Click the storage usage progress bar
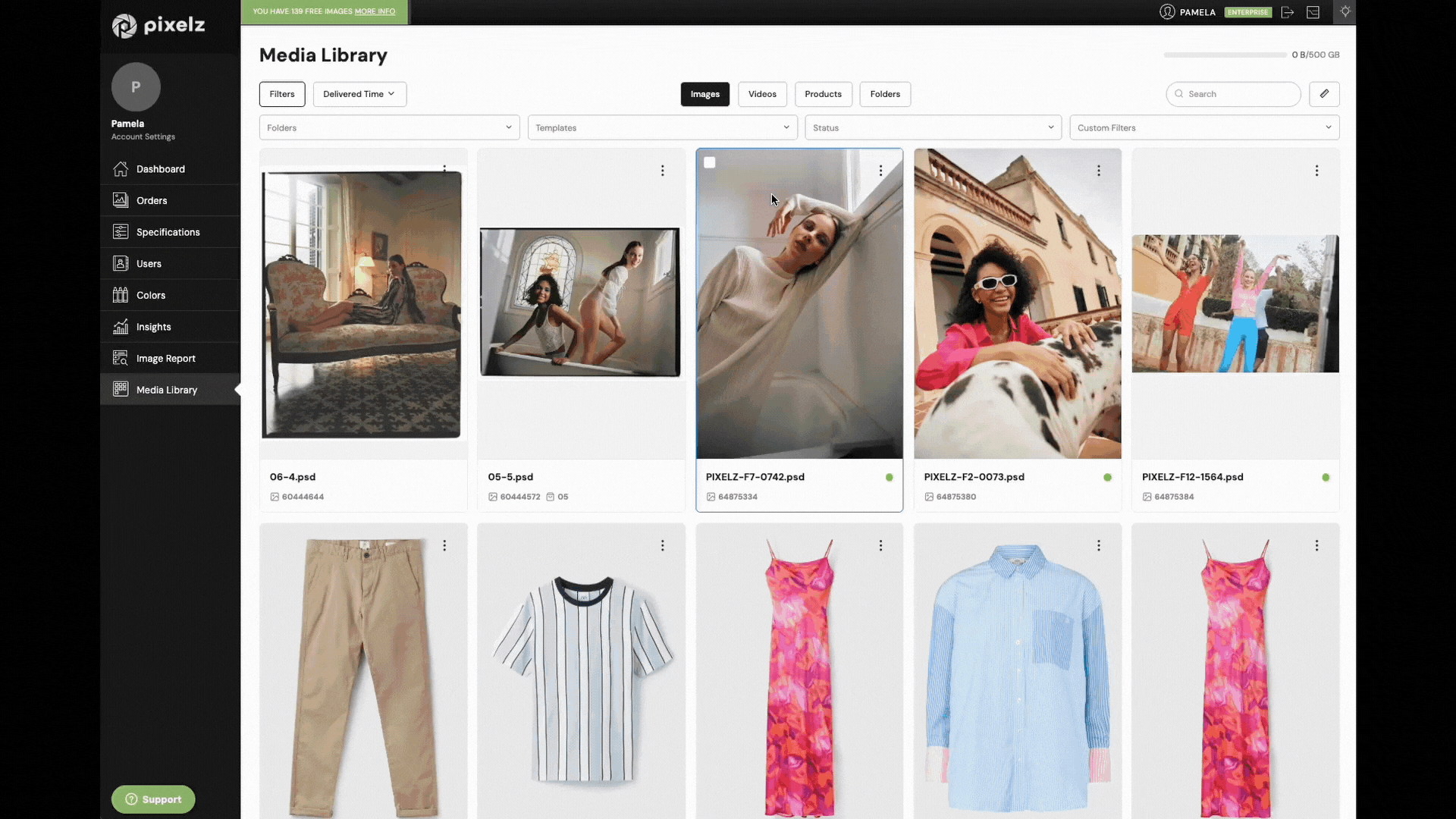The height and width of the screenshot is (819, 1456). (1225, 55)
